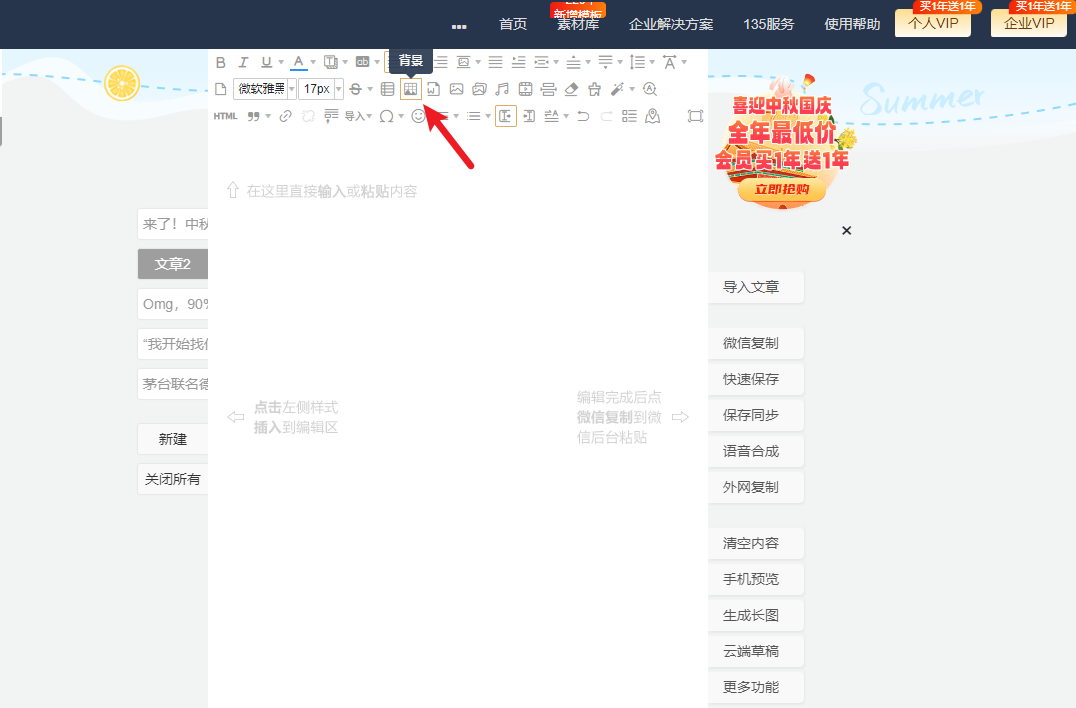Apply font color with the A icon
The height and width of the screenshot is (708, 1076).
click(x=298, y=62)
